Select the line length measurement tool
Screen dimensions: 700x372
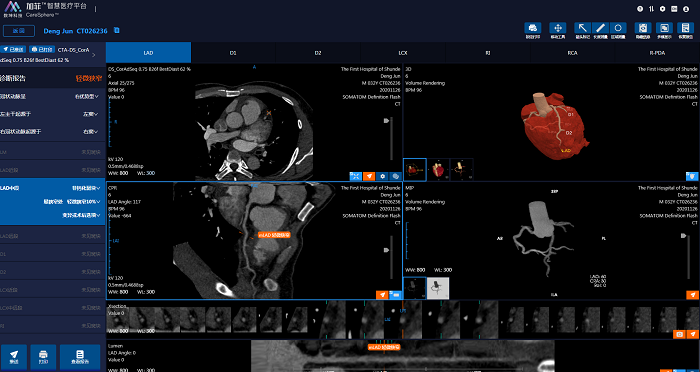(x=600, y=28)
